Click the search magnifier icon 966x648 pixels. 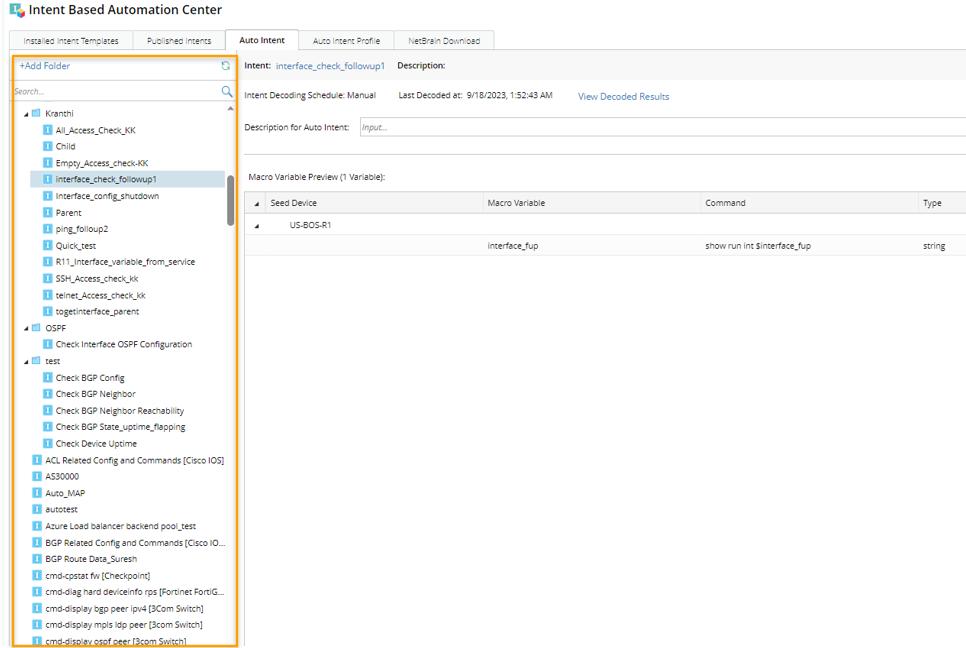click(226, 91)
